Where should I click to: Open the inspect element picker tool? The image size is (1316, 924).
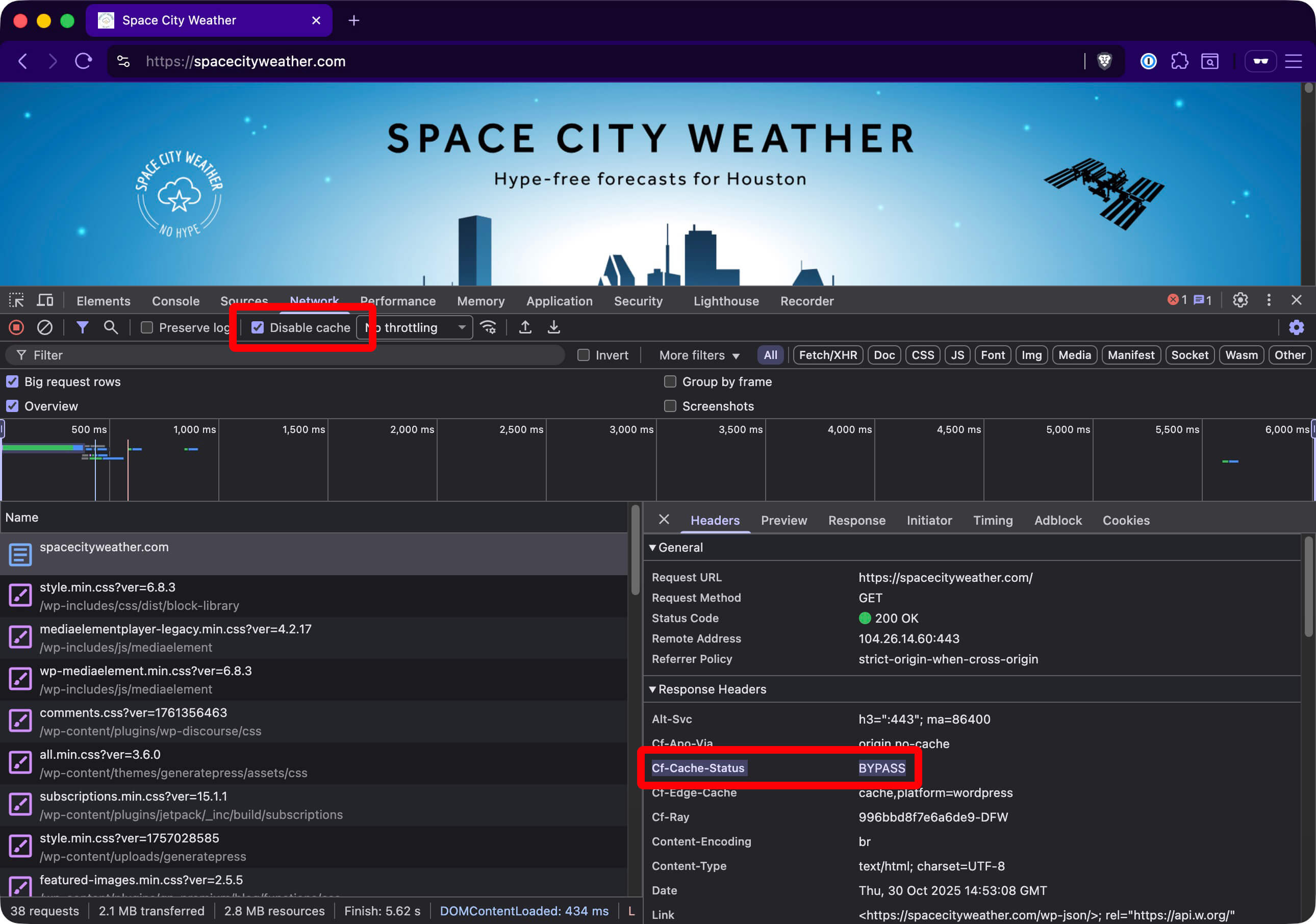16,300
